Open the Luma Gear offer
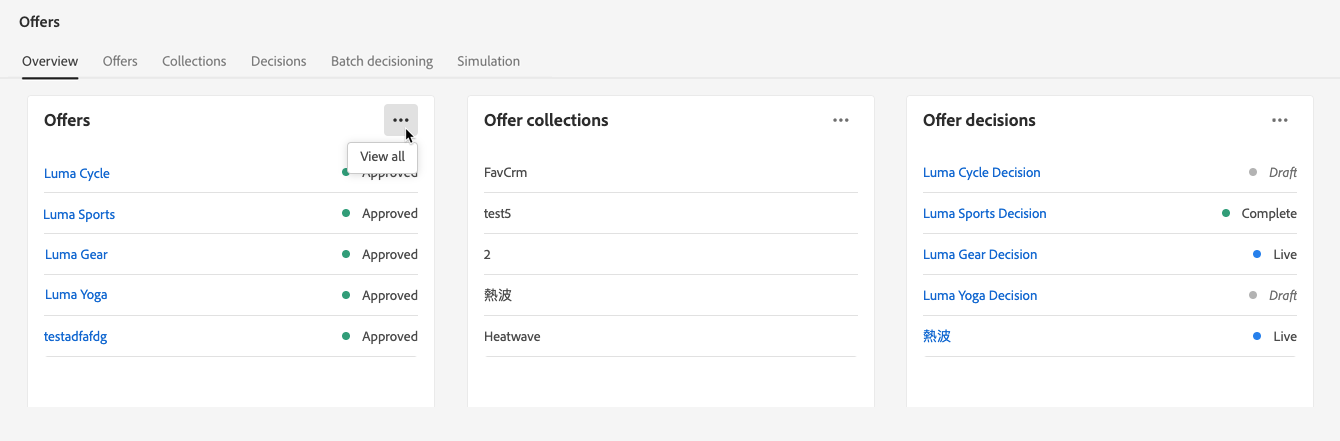Screen dimensions: 1340x441 click(76, 254)
